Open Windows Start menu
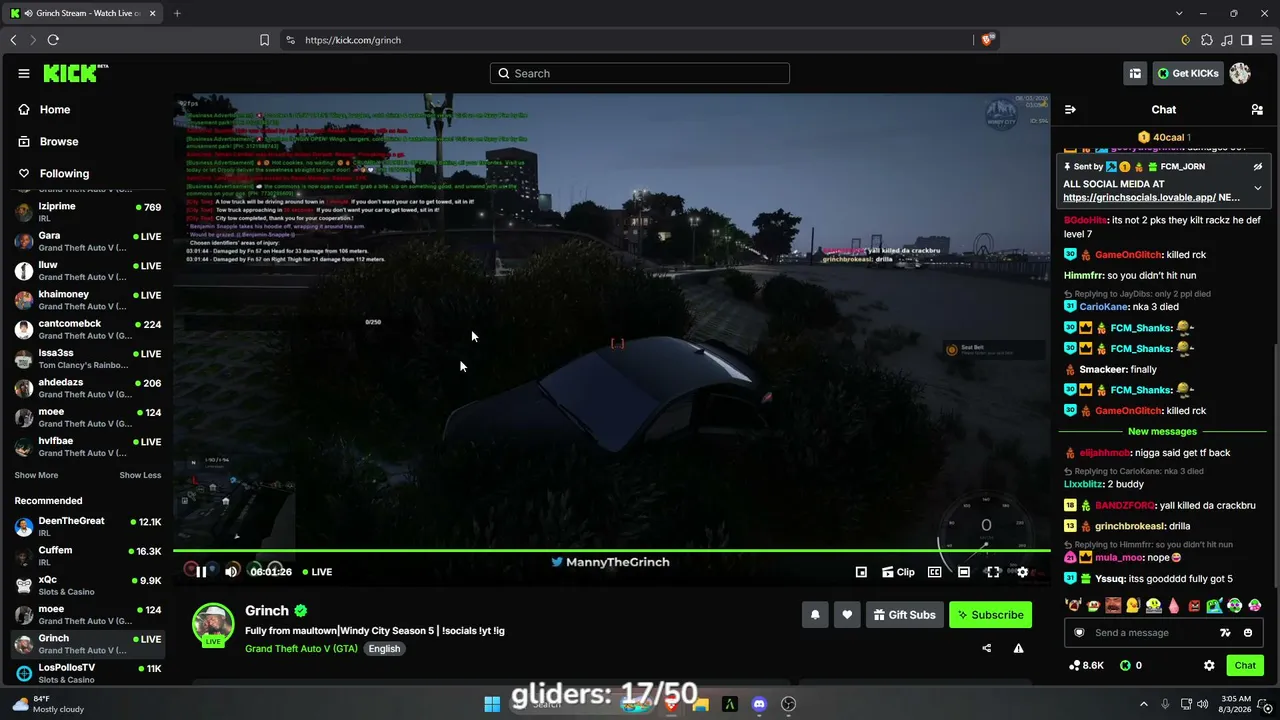 click(x=492, y=704)
